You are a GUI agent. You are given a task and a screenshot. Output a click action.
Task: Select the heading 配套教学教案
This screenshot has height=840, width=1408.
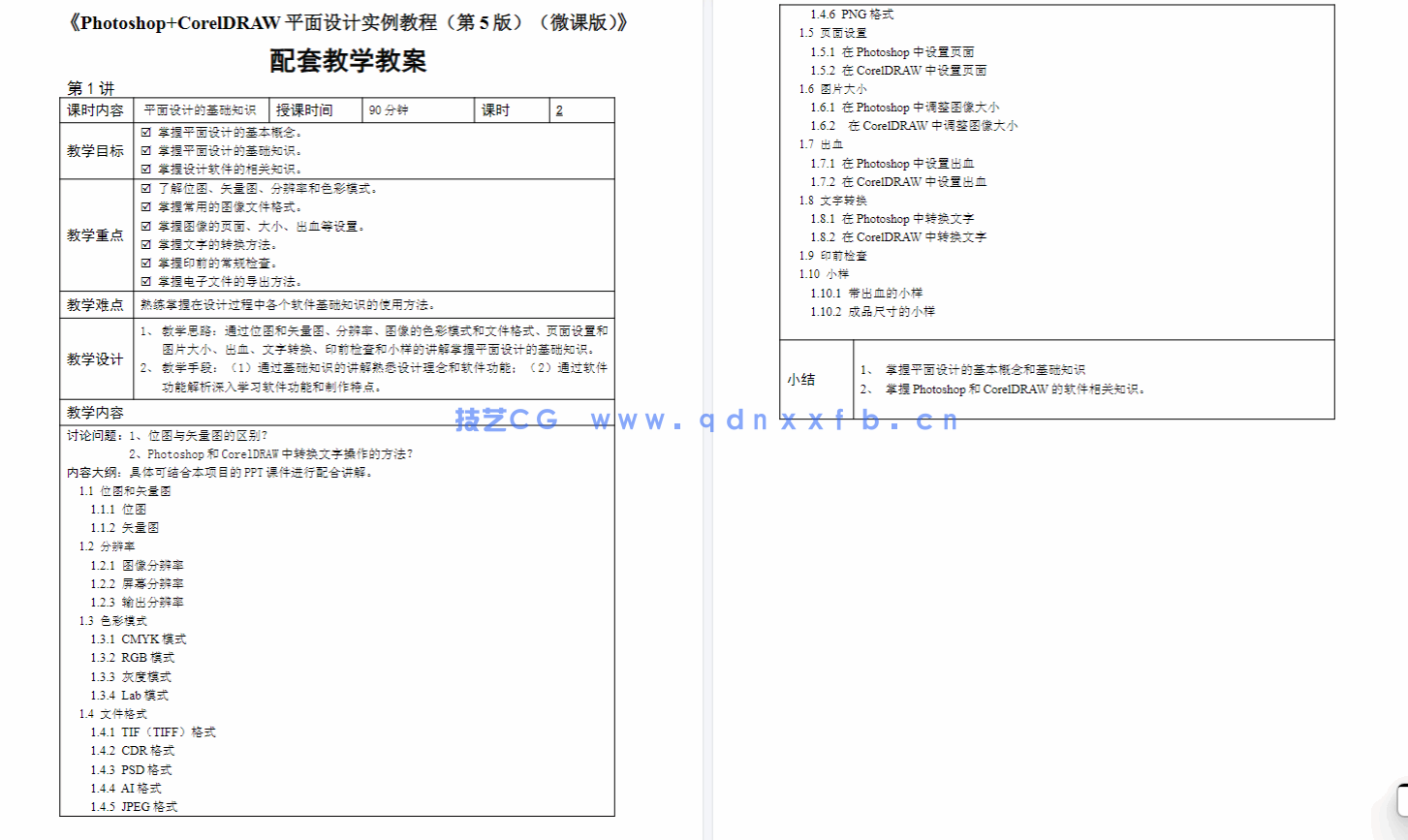click(349, 61)
